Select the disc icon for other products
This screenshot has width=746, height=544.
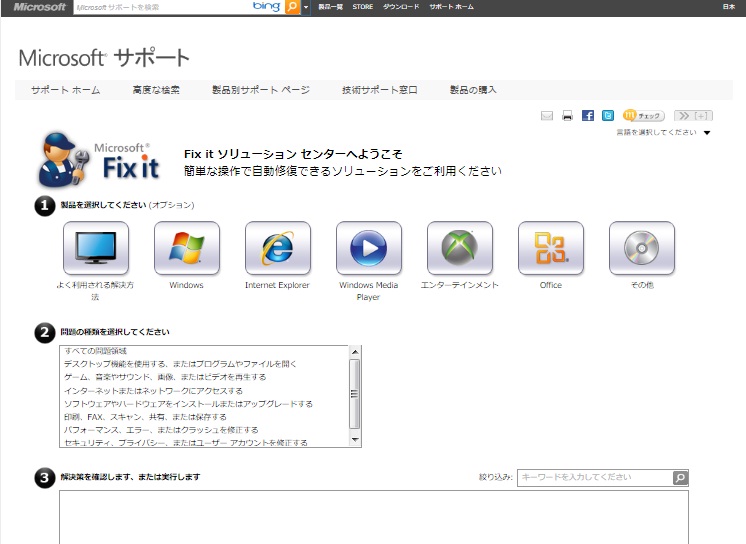[x=642, y=247]
